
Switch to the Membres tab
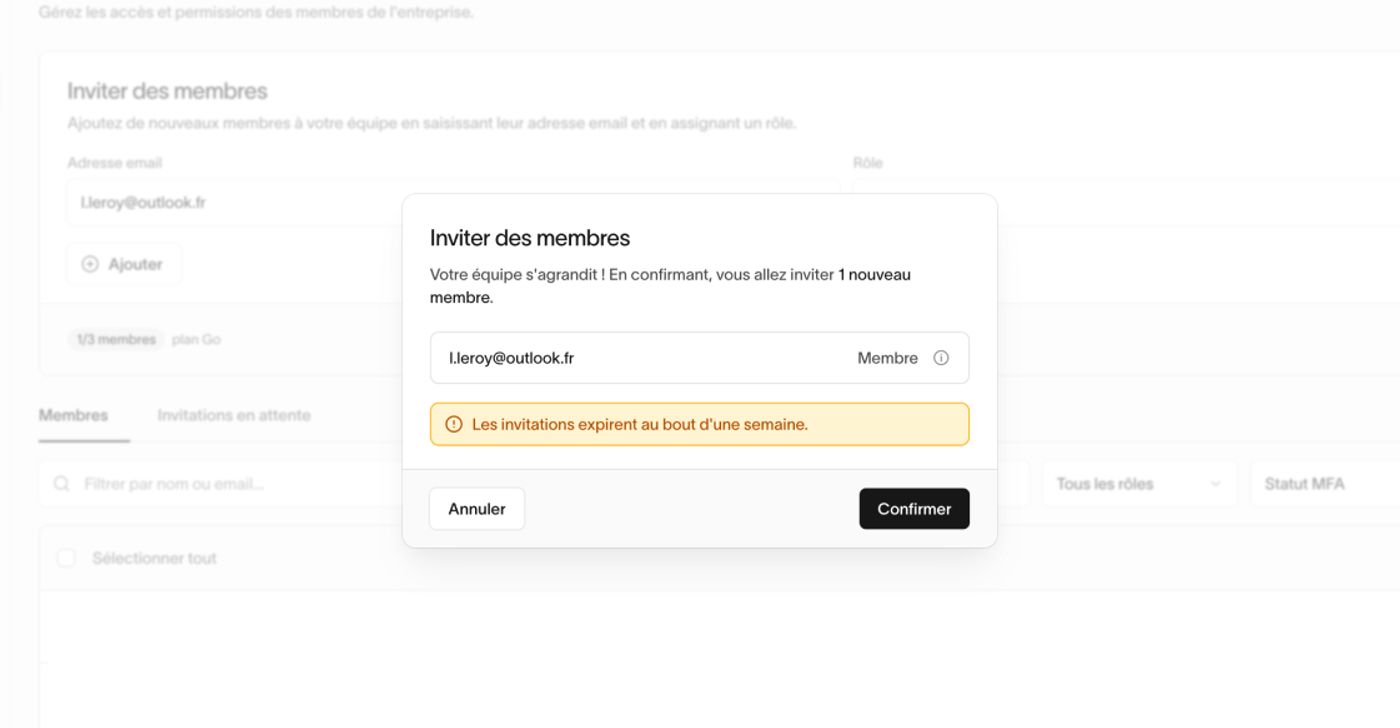coord(73,415)
